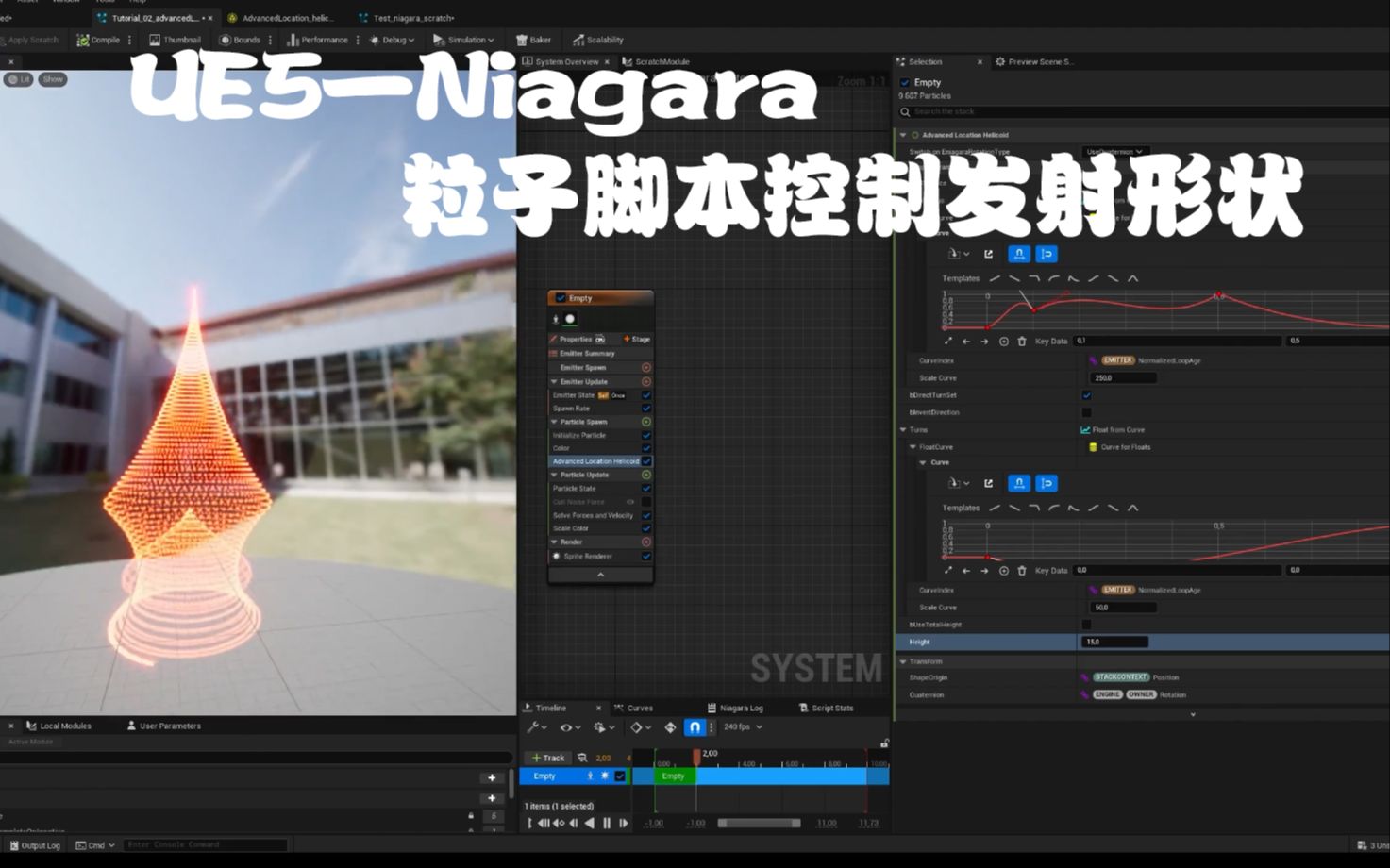Click the Search the stack field
This screenshot has height=868, width=1390.
click(1144, 111)
